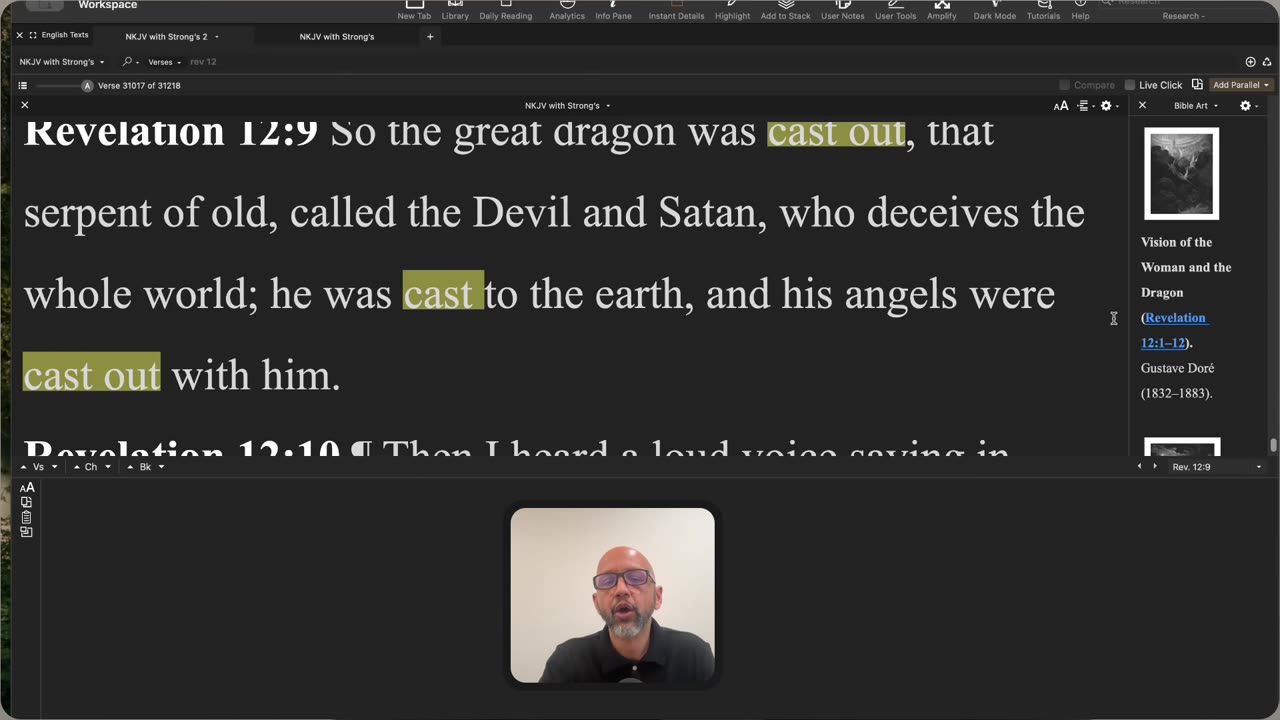Open pane title NKJV with Strong's dropdown
Screen dimensions: 1280x720
coord(567,106)
